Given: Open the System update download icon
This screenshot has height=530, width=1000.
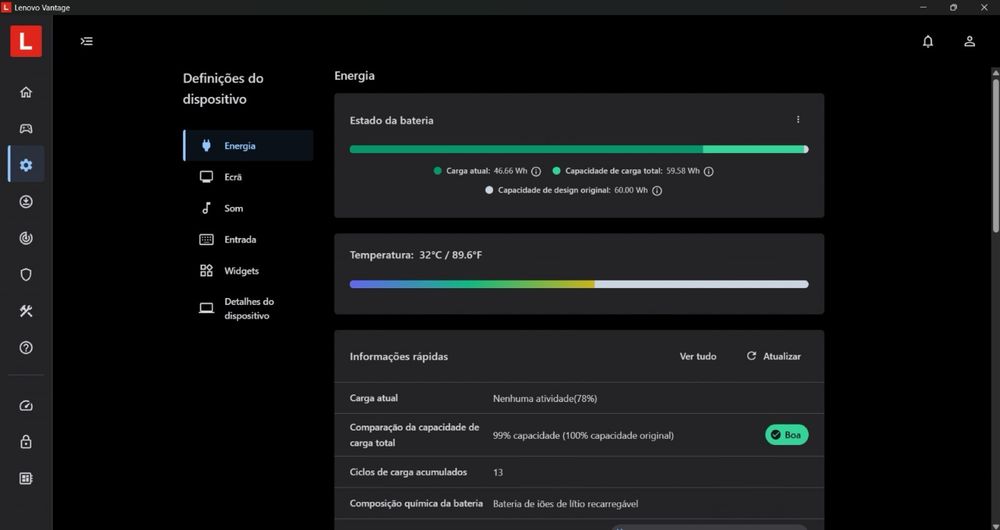Looking at the screenshot, I should [x=26, y=202].
